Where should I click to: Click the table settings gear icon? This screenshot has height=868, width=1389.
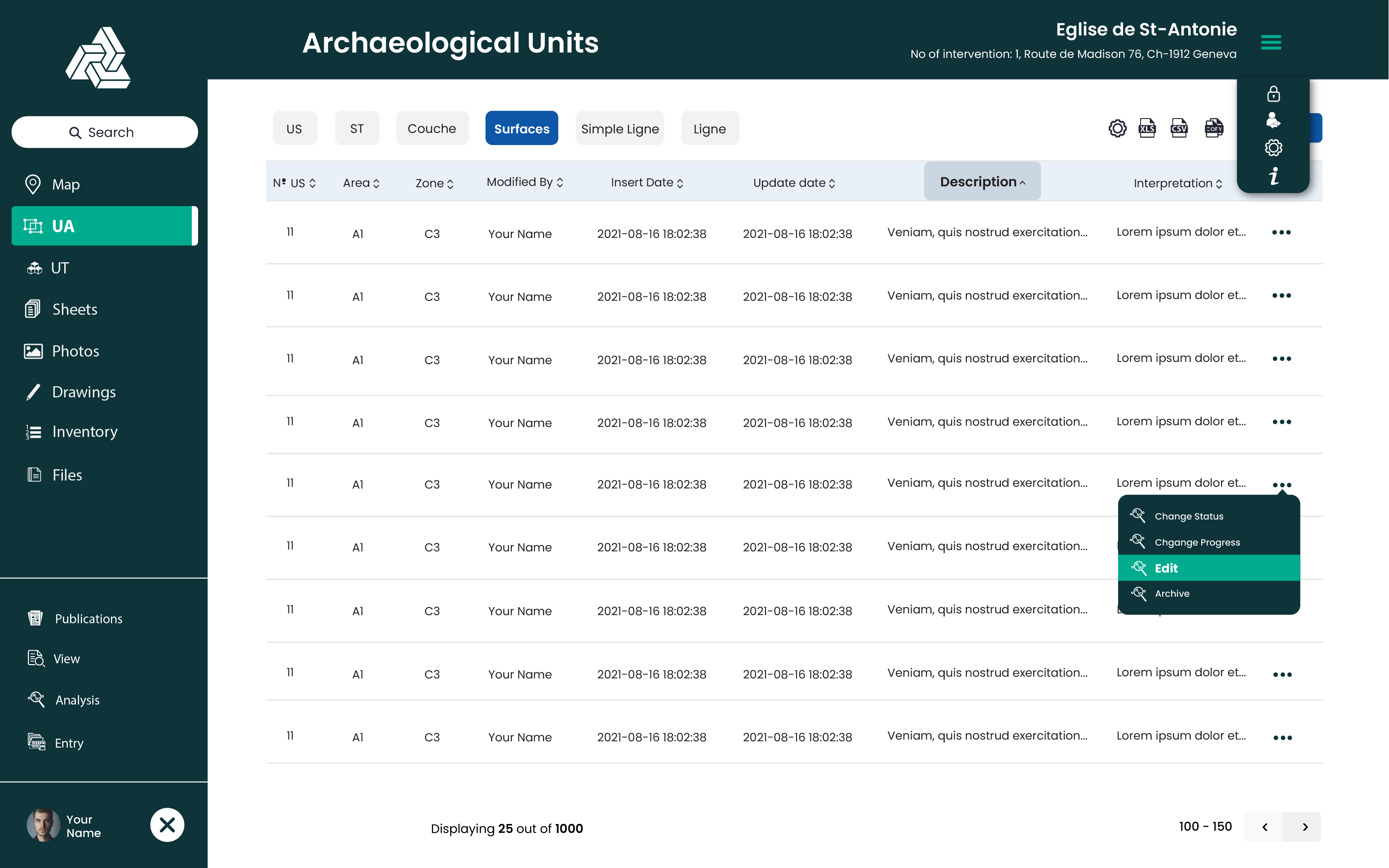[x=1117, y=128]
